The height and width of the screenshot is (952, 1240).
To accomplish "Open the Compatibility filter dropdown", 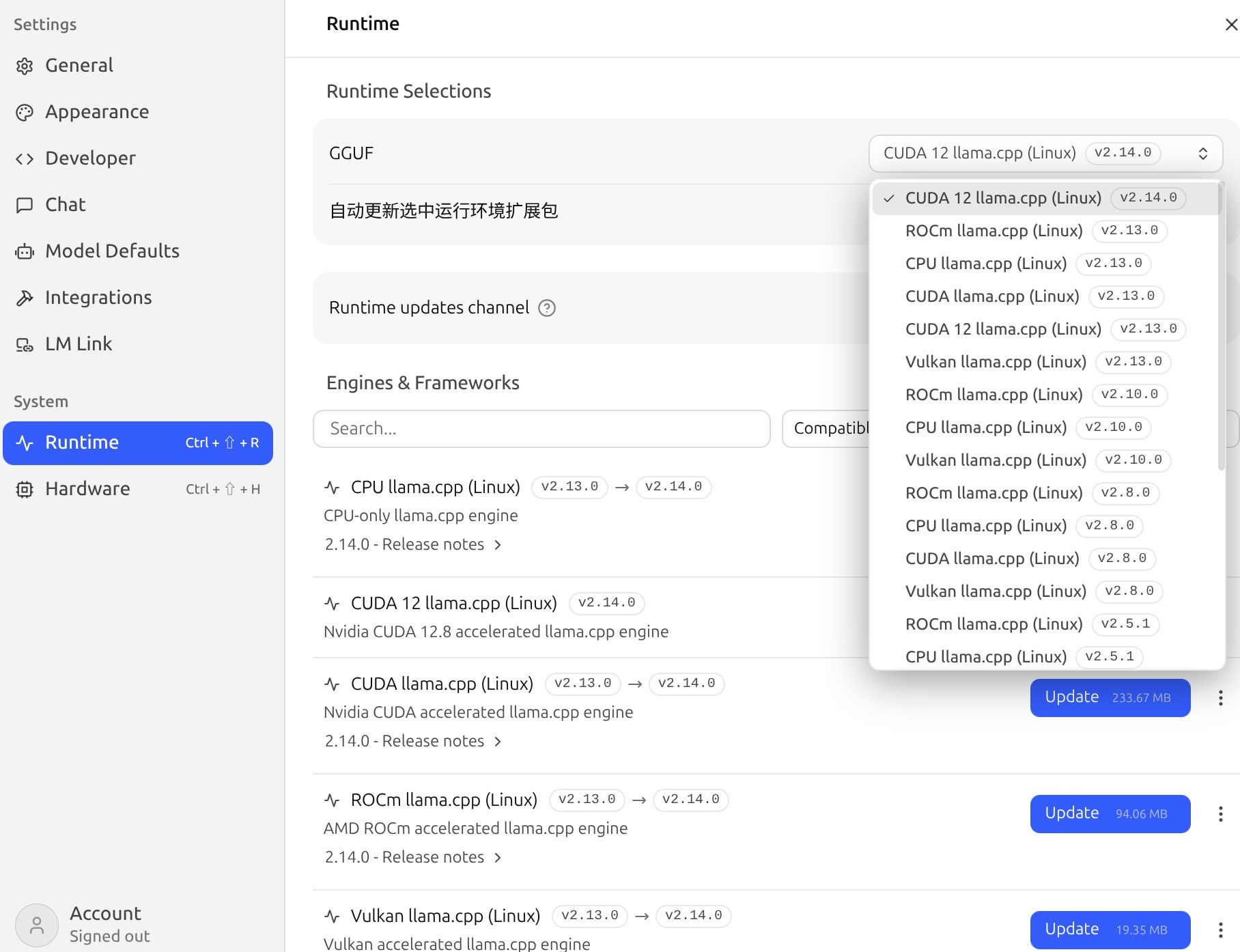I will [826, 428].
